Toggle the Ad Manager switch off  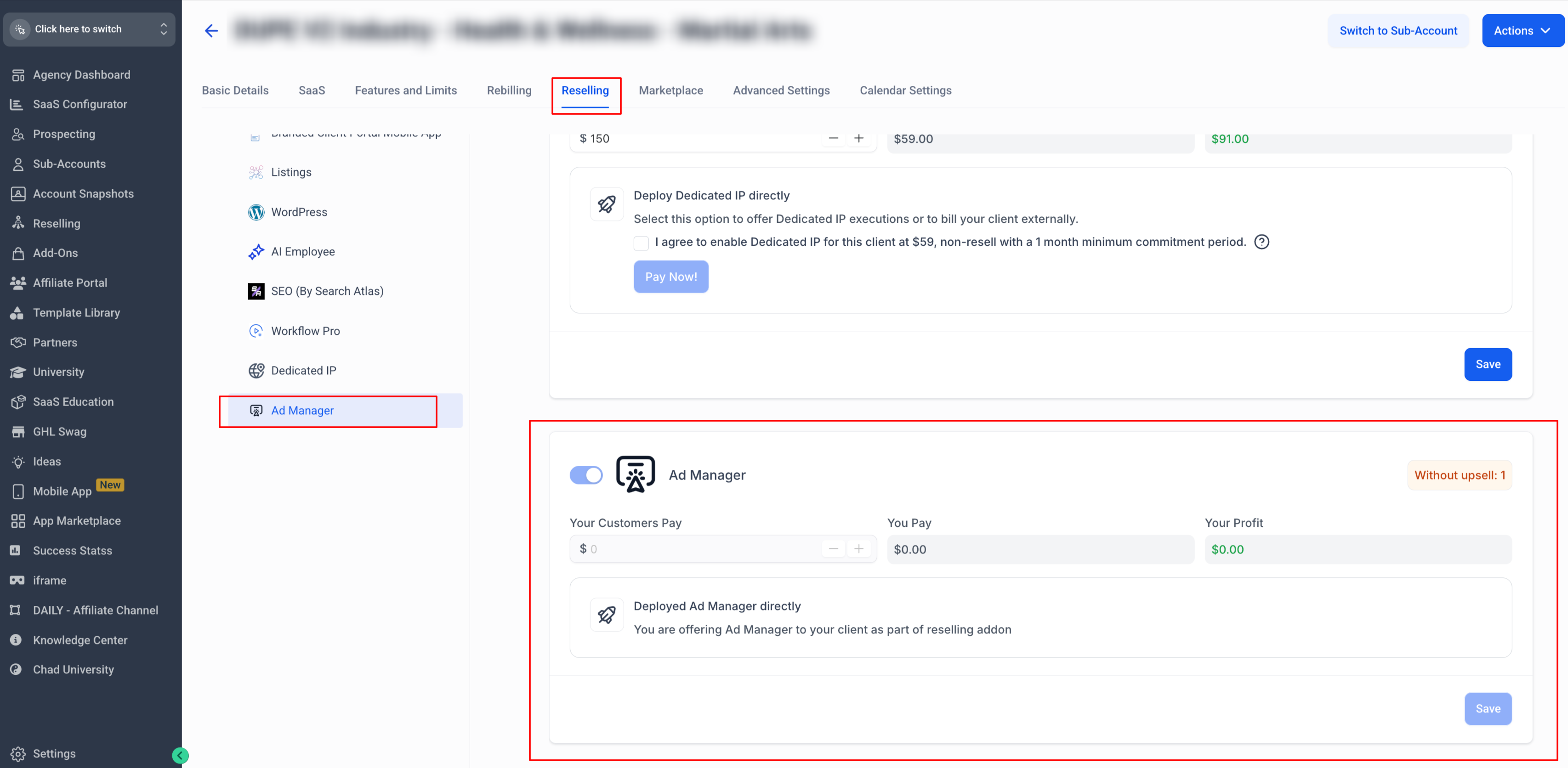(x=585, y=474)
